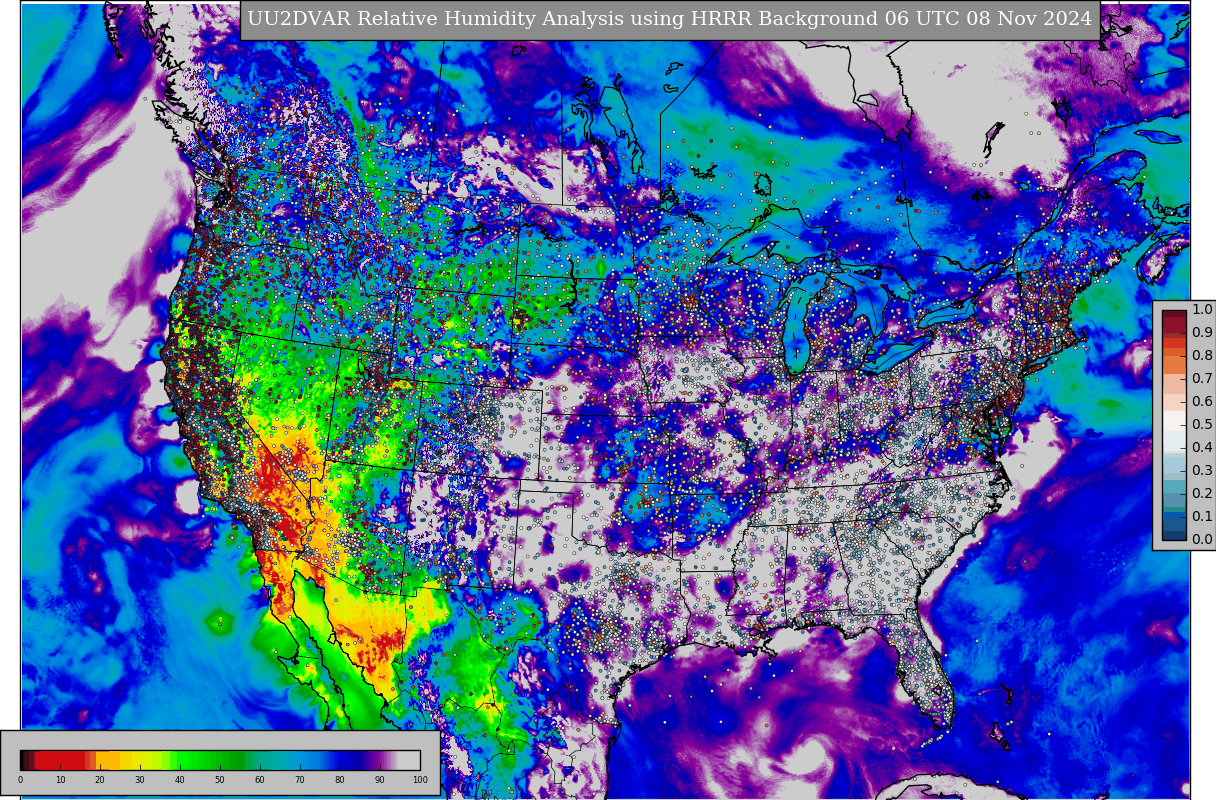Click the 50 tick on humidity colorbar
1216x800 pixels.
click(x=220, y=780)
